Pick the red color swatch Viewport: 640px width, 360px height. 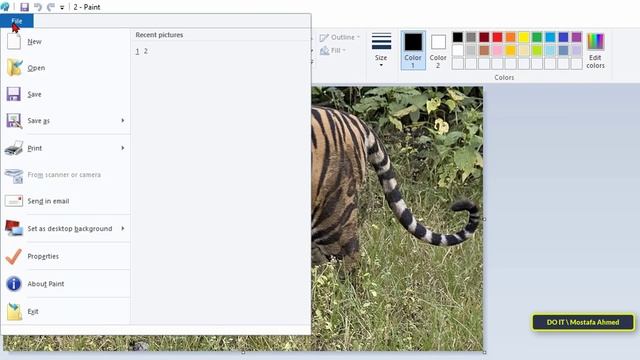497,37
